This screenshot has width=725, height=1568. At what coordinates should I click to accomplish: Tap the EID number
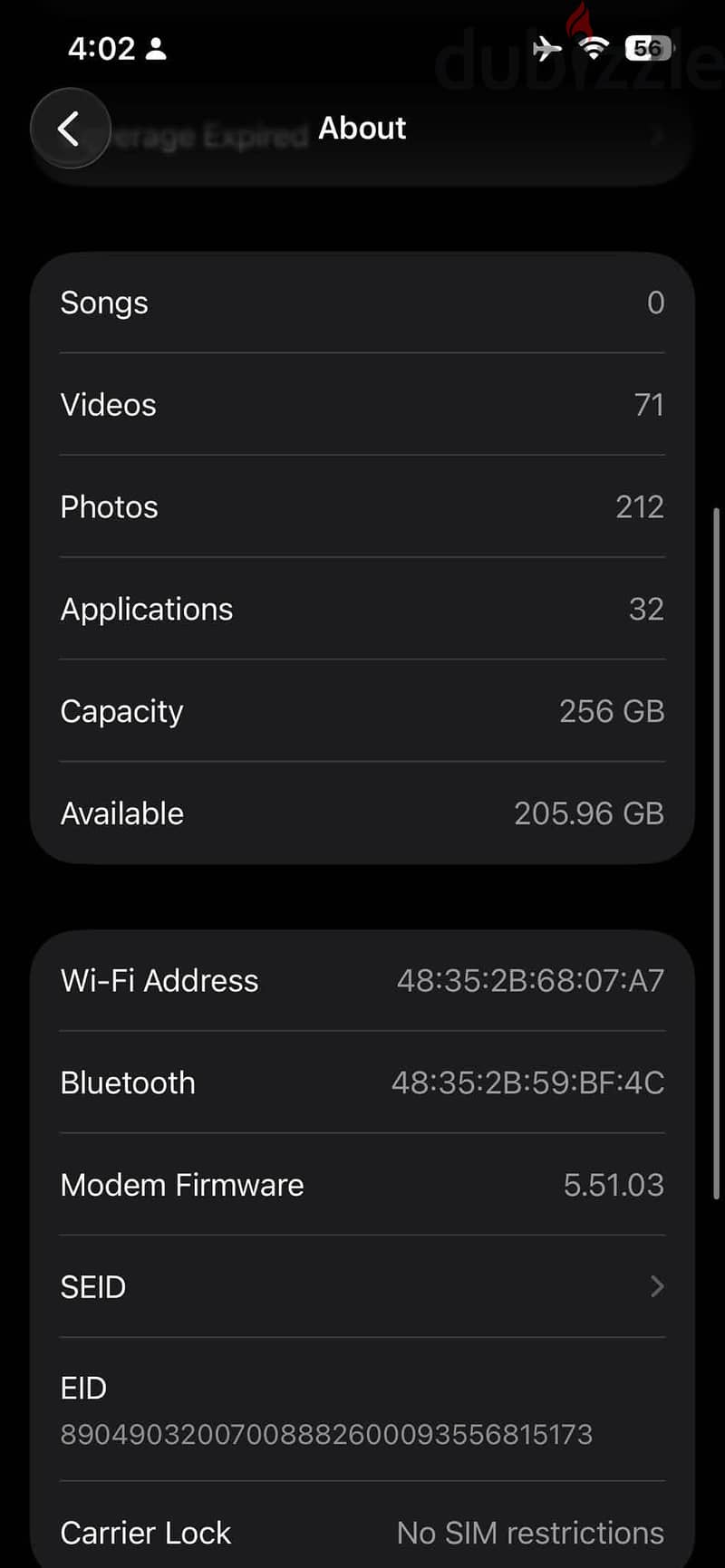326,1435
